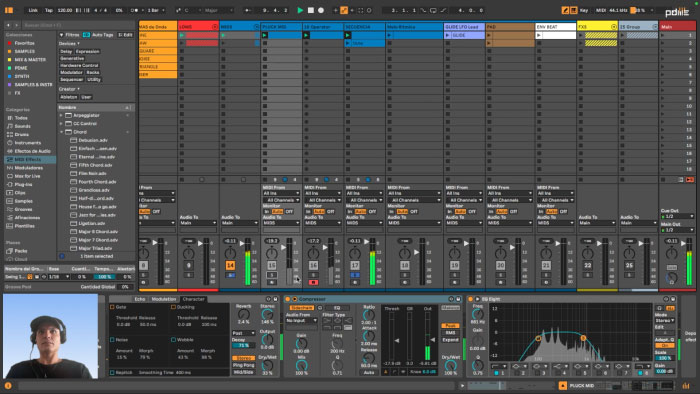
Task: Select Instruments in browser categories
Action: click(x=27, y=143)
